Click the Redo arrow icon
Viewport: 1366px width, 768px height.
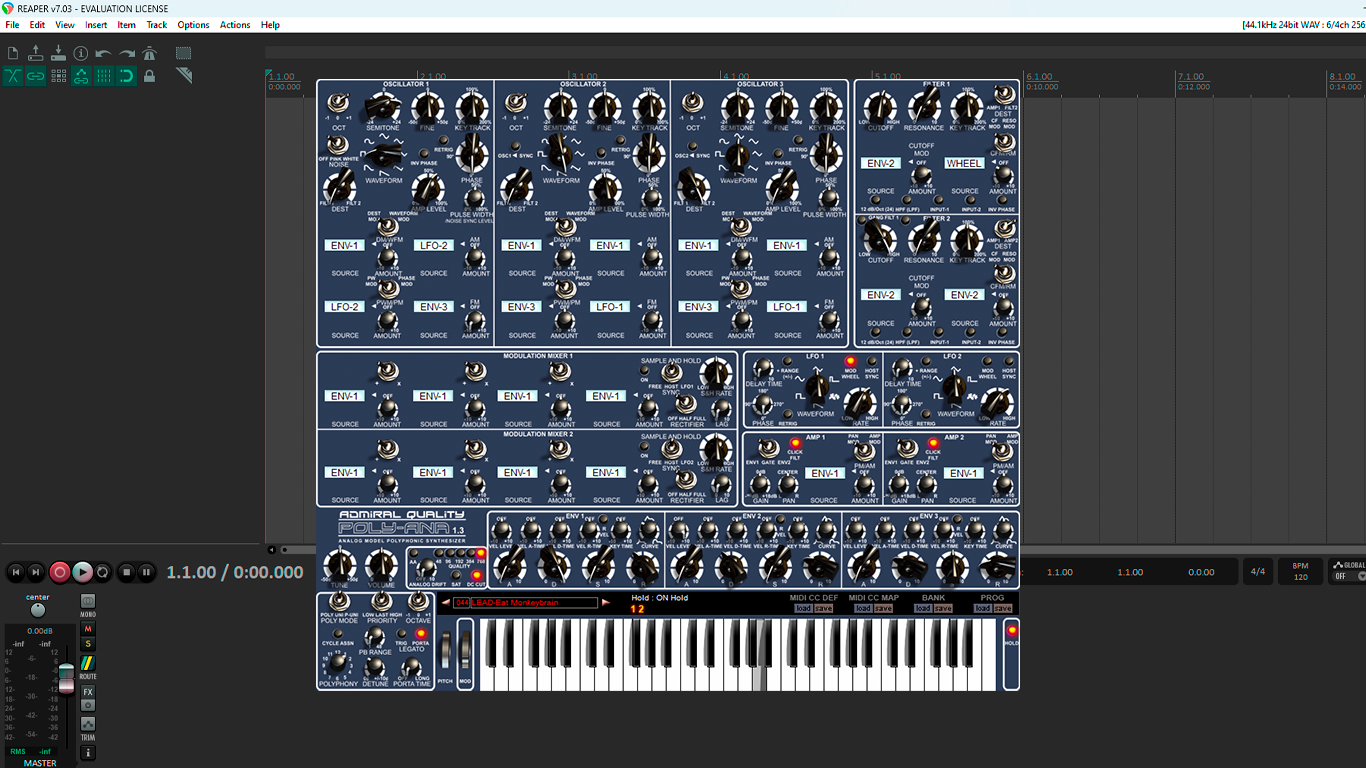coord(127,53)
